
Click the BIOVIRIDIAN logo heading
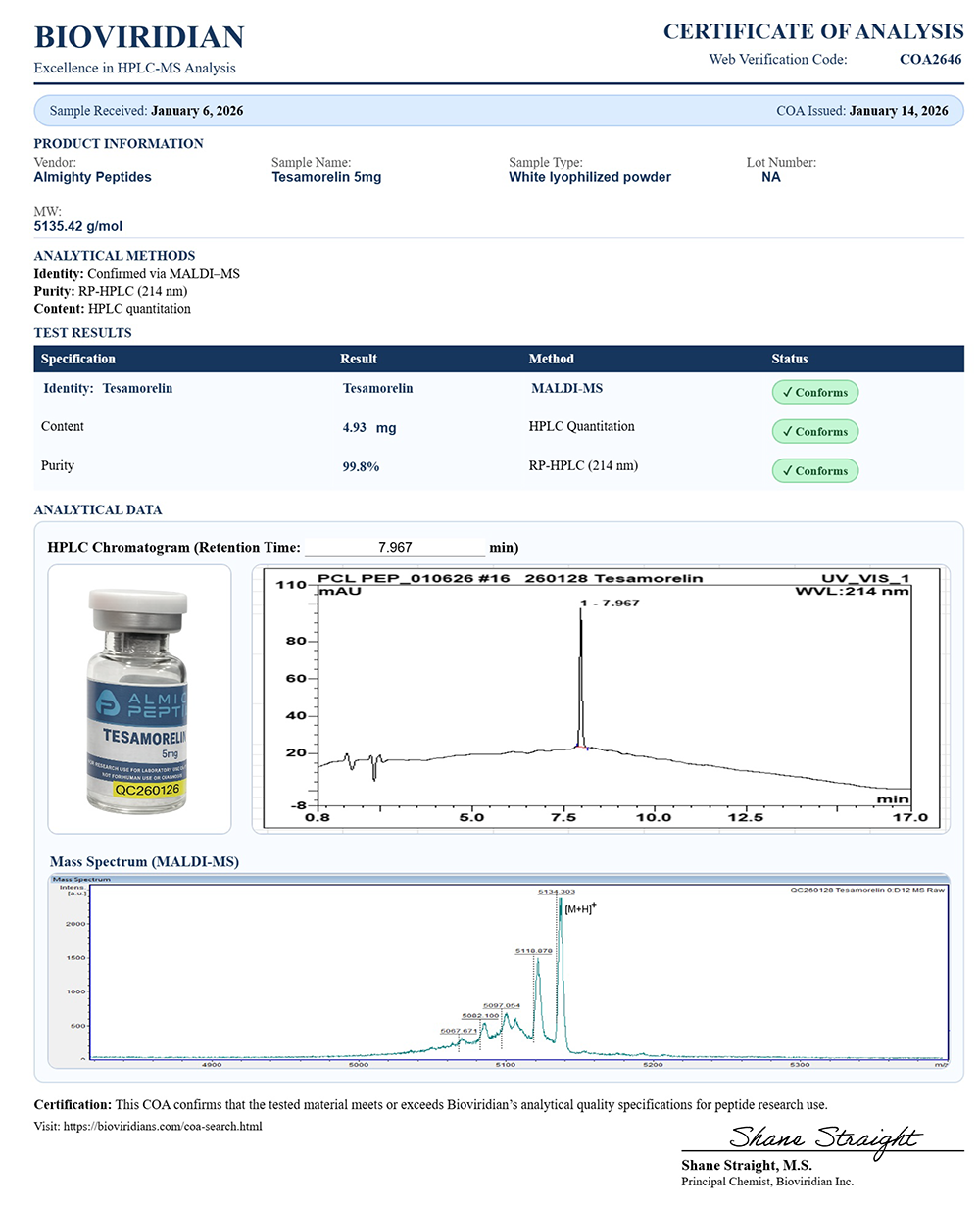[x=139, y=37]
